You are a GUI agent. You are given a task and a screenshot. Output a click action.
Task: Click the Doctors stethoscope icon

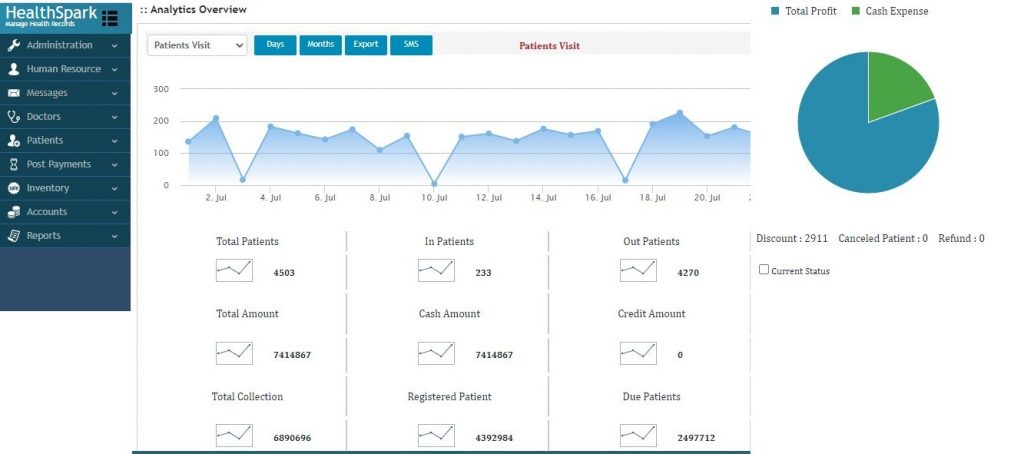(x=14, y=117)
